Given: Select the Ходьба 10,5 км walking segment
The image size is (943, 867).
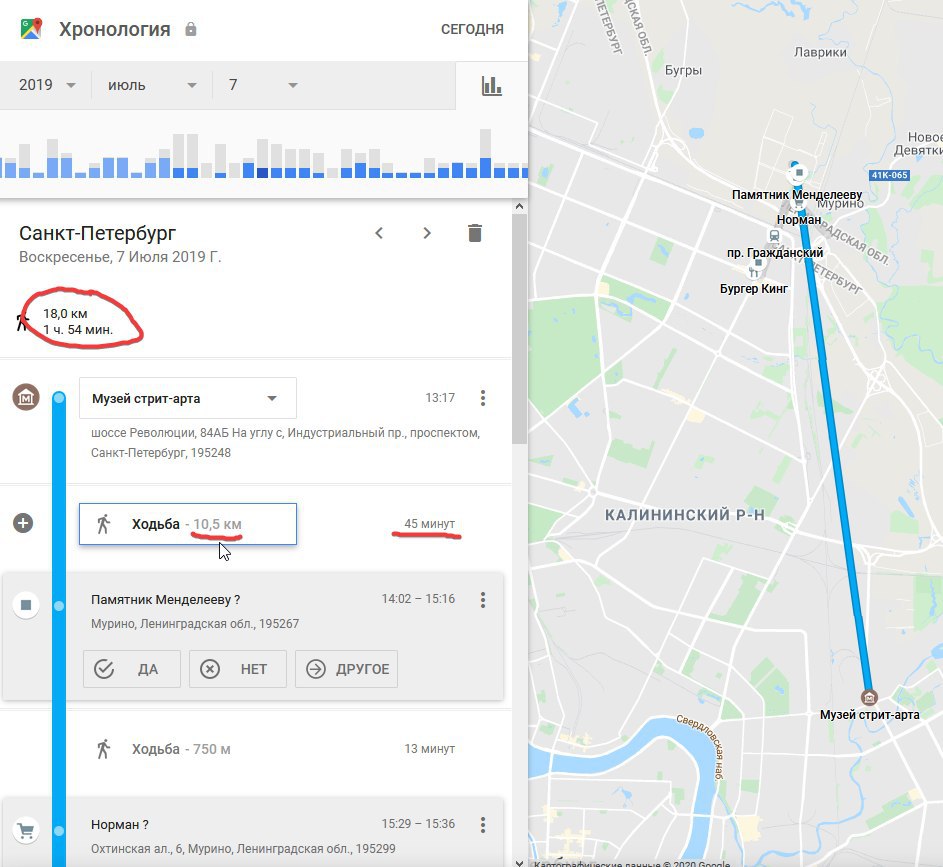Looking at the screenshot, I should 188,524.
